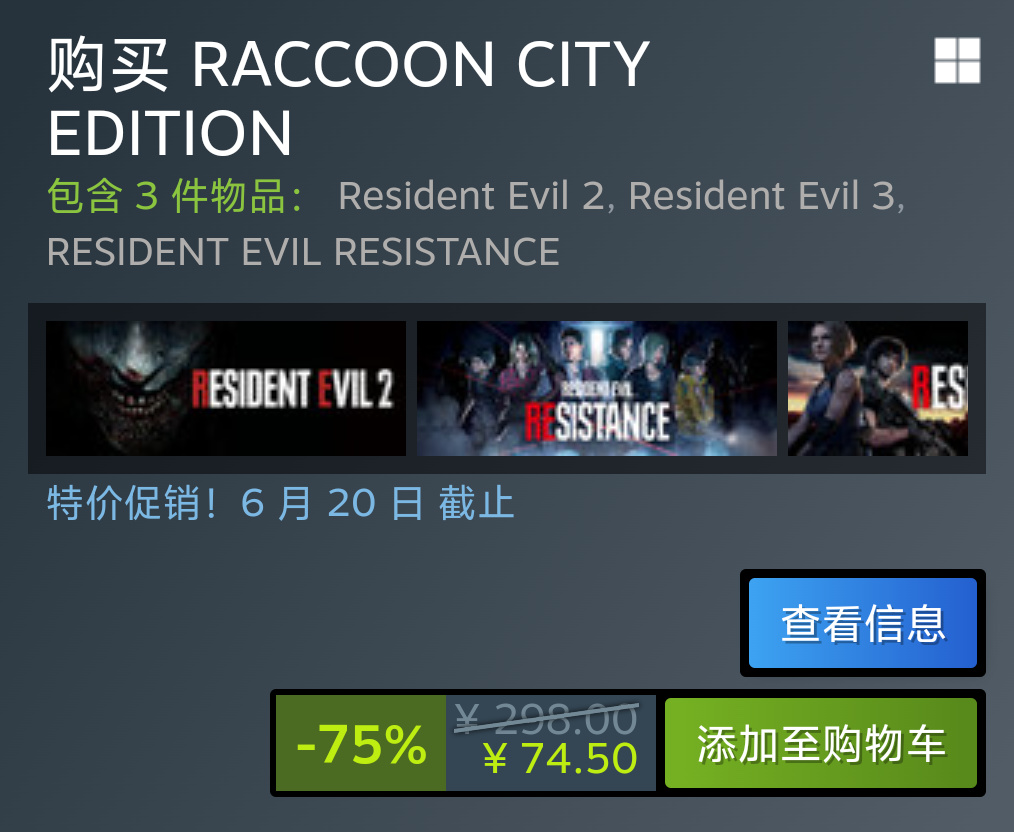Click the green 添加至购物车 button

[821, 743]
